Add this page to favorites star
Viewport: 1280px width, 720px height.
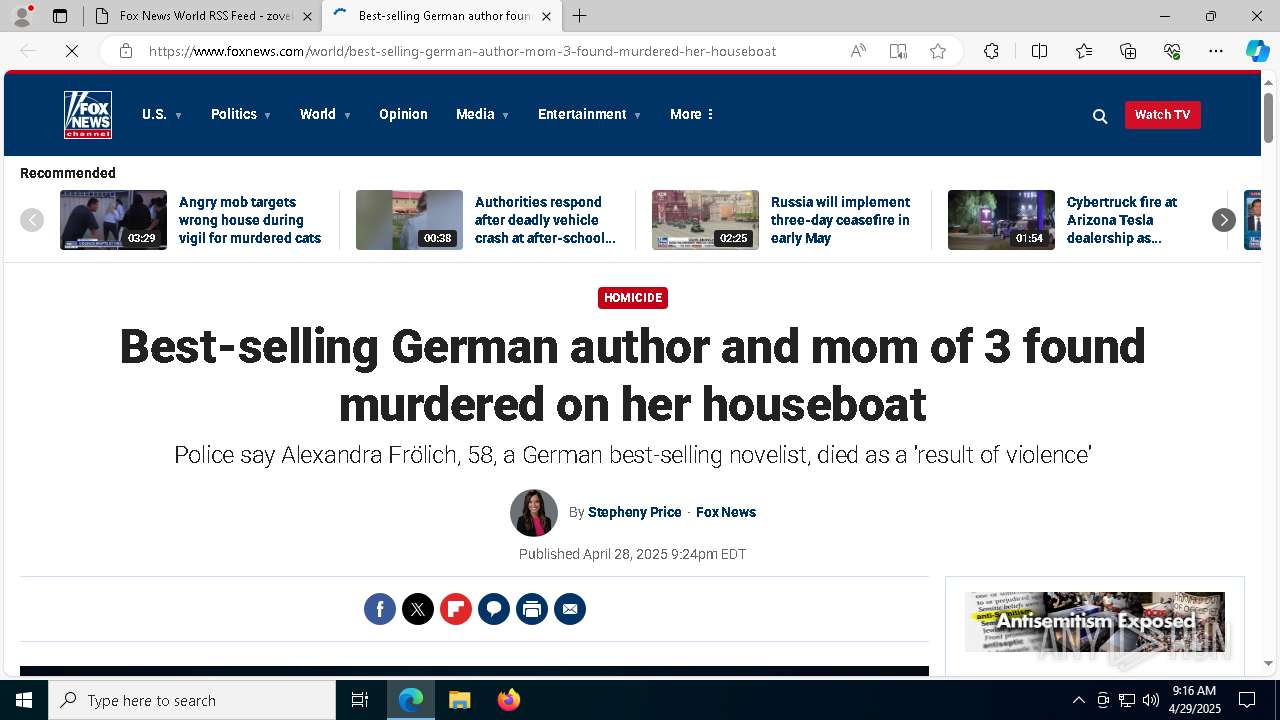pos(938,51)
